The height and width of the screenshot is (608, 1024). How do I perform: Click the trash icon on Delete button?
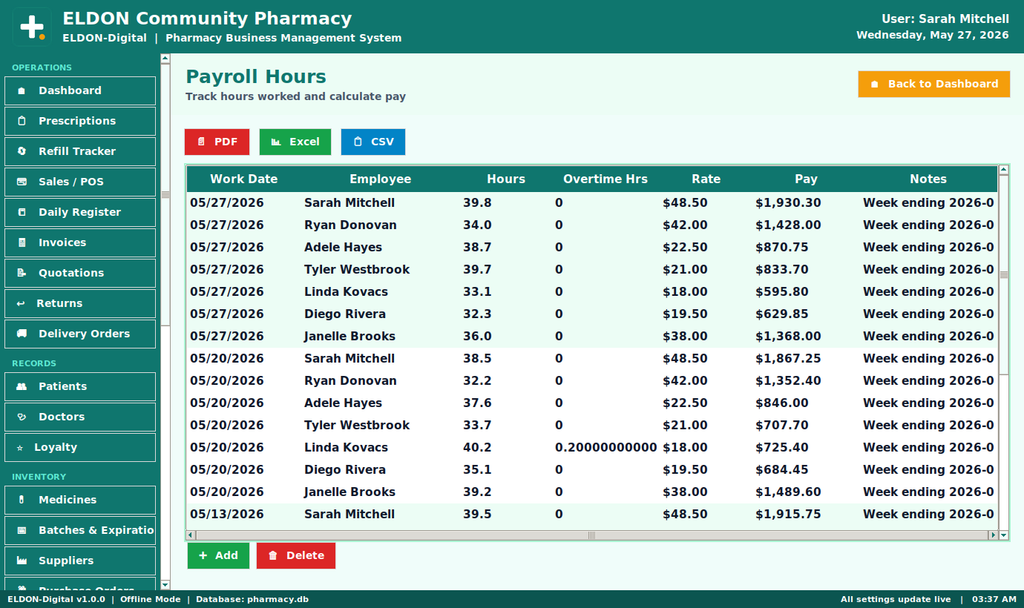(x=272, y=555)
